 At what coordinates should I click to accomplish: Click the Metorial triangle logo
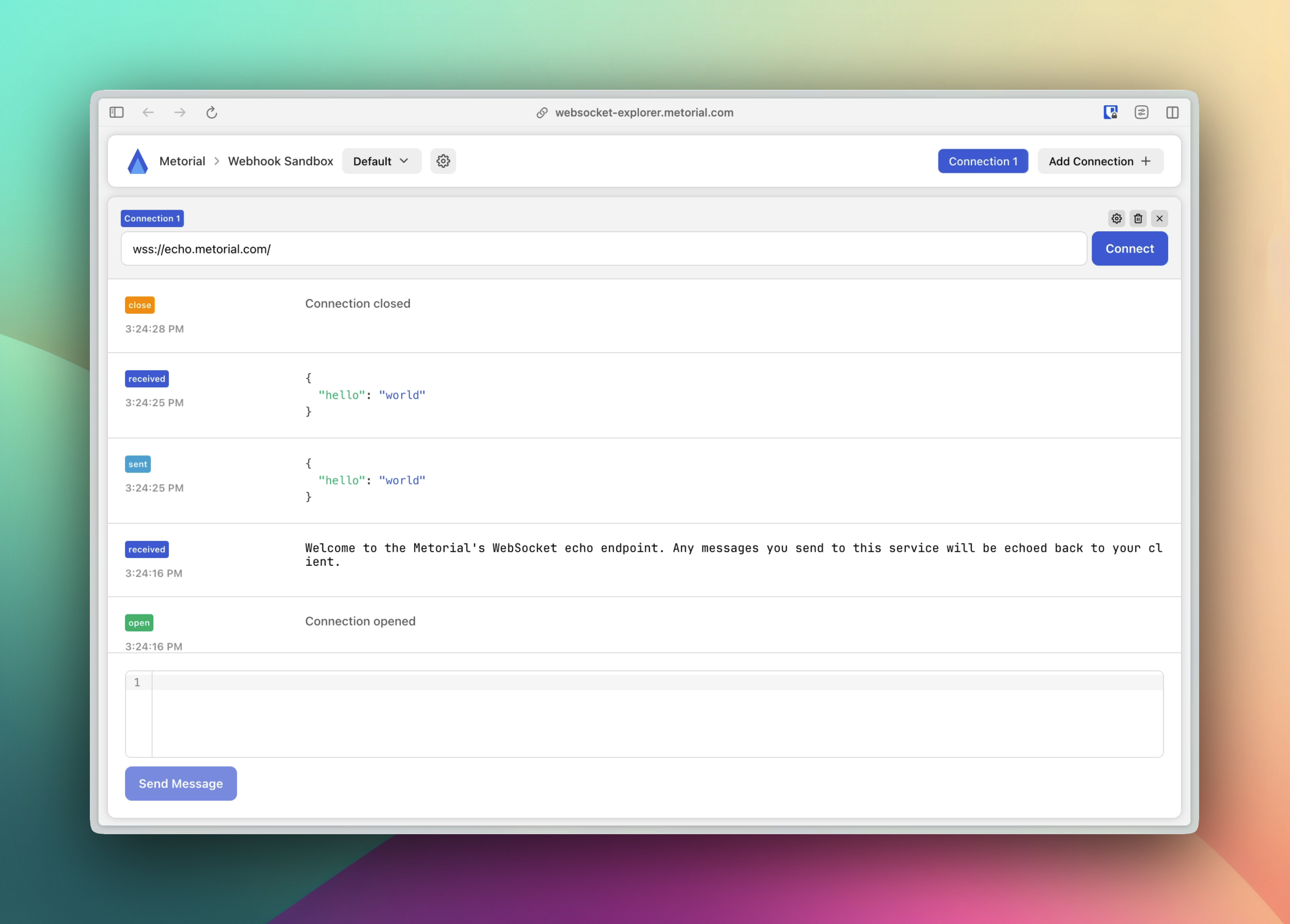[x=138, y=161]
